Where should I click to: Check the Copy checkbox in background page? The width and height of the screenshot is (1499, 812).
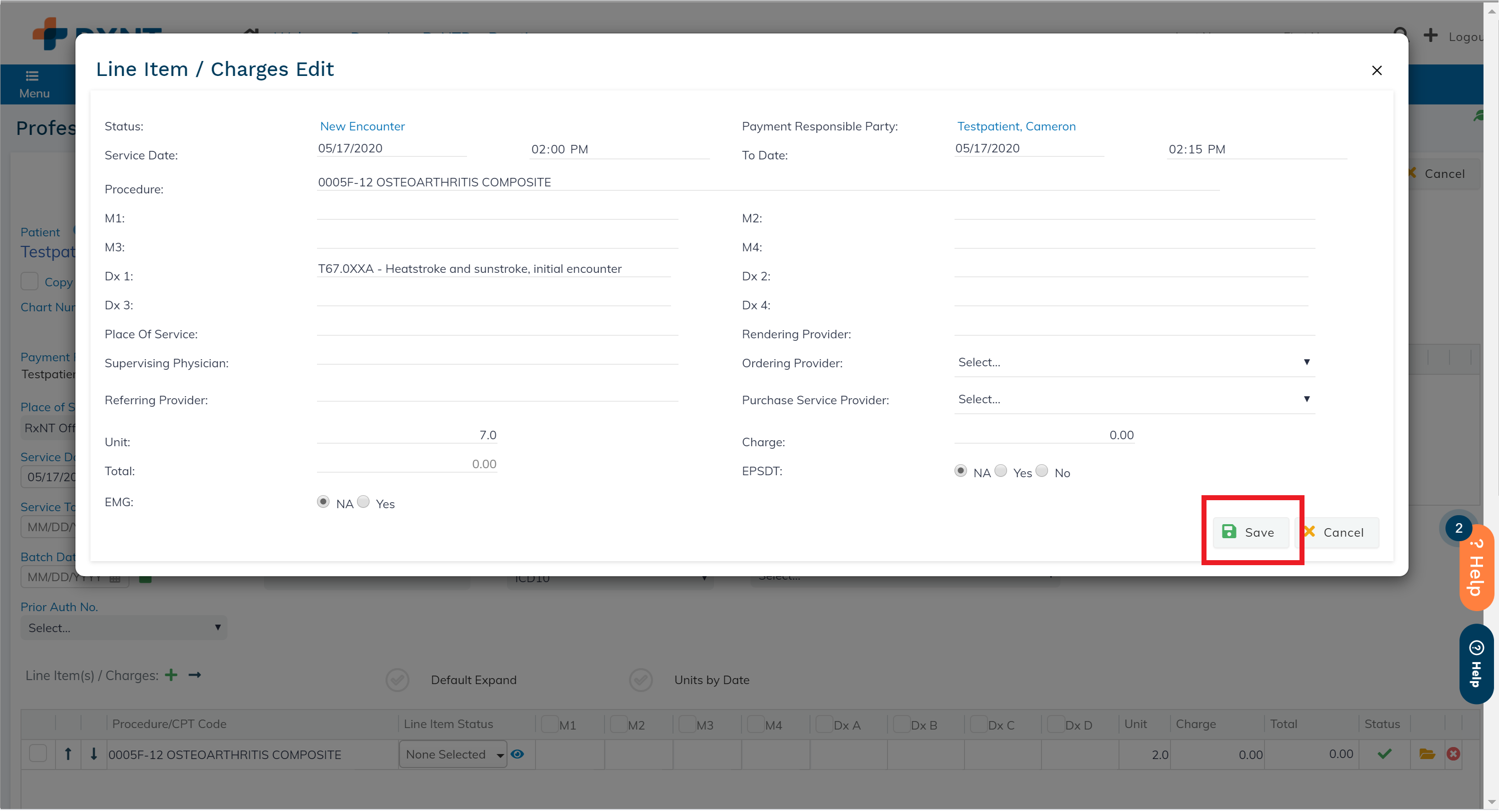[x=29, y=281]
